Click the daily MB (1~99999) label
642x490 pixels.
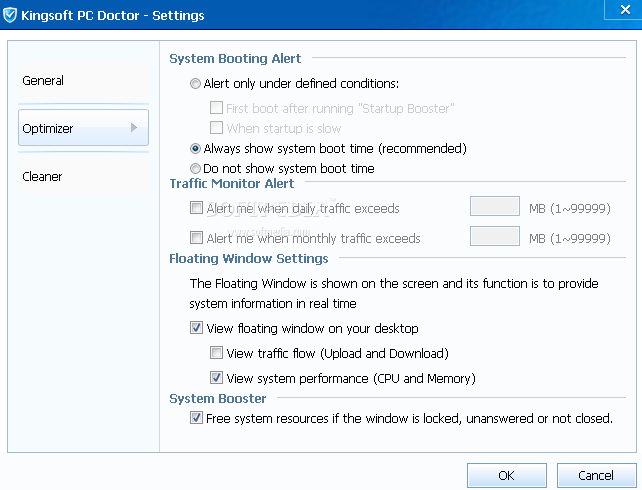tap(570, 208)
